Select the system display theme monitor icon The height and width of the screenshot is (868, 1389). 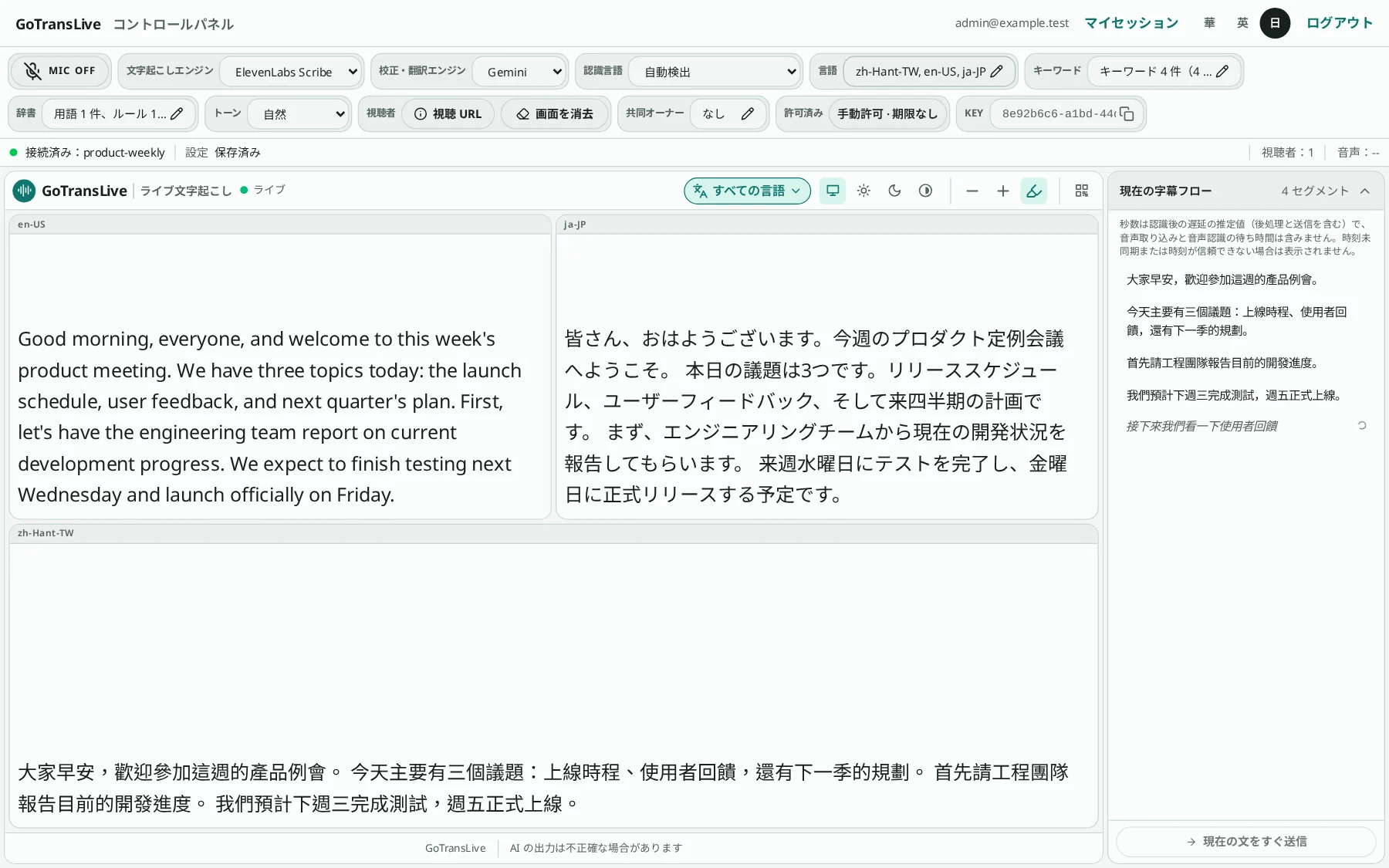tap(833, 191)
